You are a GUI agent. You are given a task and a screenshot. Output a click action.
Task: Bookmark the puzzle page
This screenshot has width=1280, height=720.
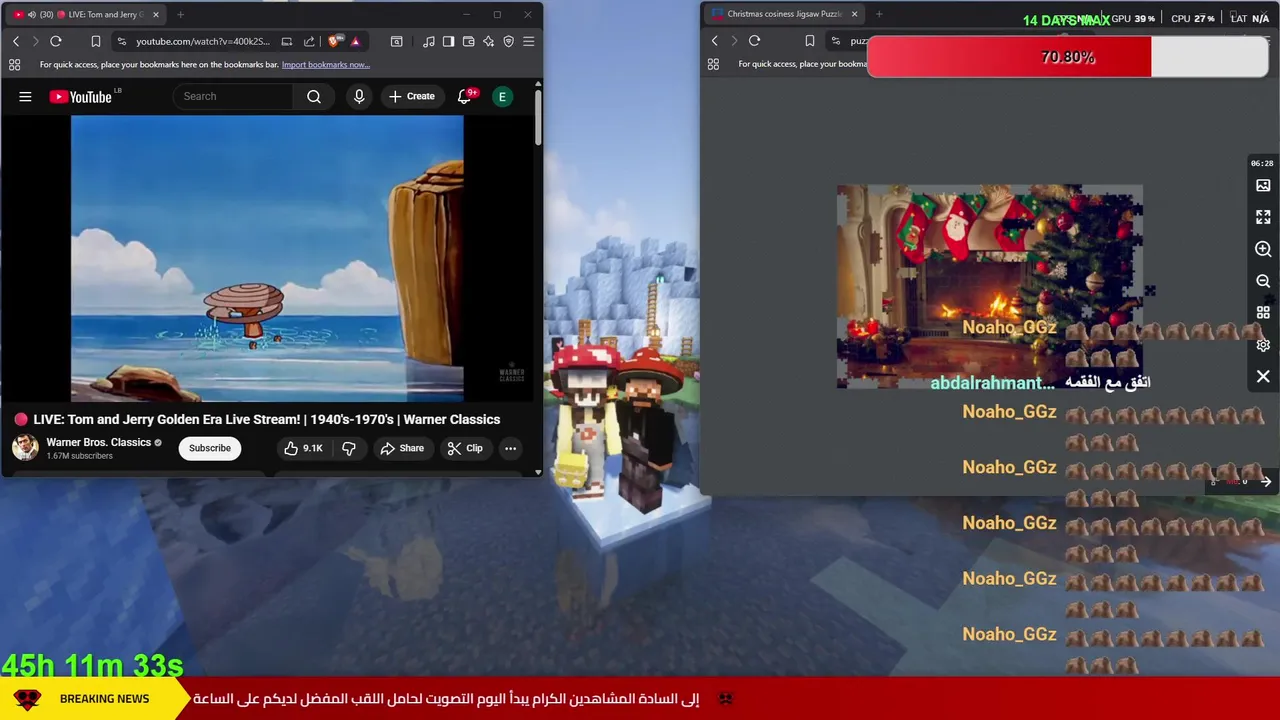810,41
